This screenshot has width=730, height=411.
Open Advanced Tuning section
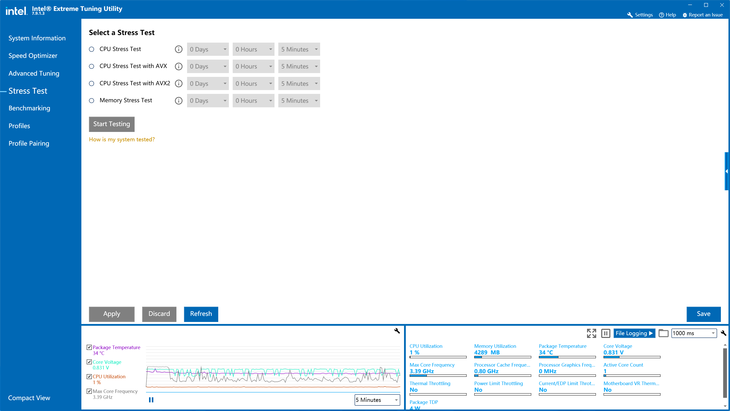(x=34, y=74)
